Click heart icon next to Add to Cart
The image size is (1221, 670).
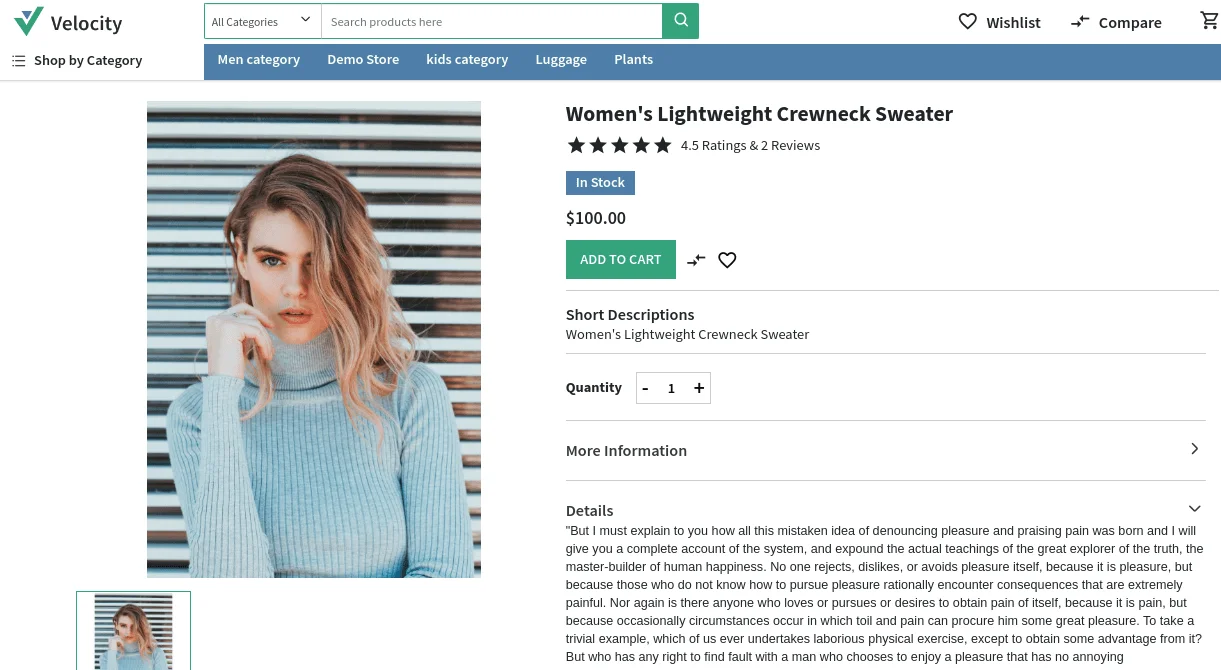pos(727,260)
